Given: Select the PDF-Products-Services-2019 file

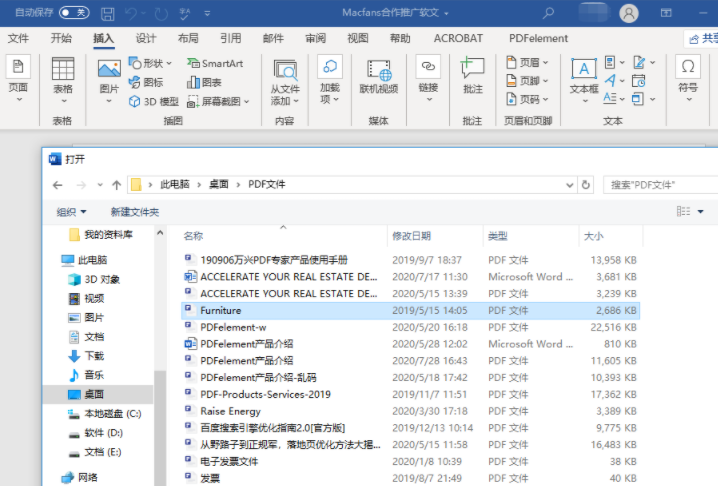Looking at the screenshot, I should pos(410,394).
